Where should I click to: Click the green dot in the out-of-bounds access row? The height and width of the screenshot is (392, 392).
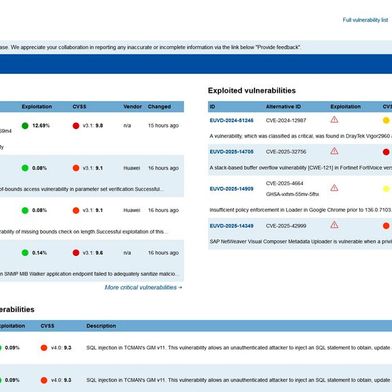(x=25, y=168)
